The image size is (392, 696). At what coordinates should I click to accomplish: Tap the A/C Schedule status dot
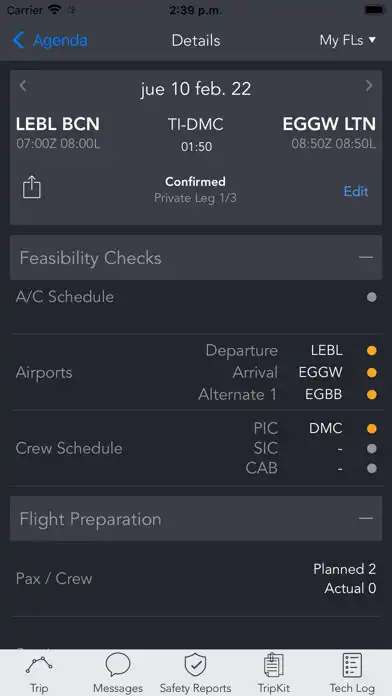(x=372, y=297)
